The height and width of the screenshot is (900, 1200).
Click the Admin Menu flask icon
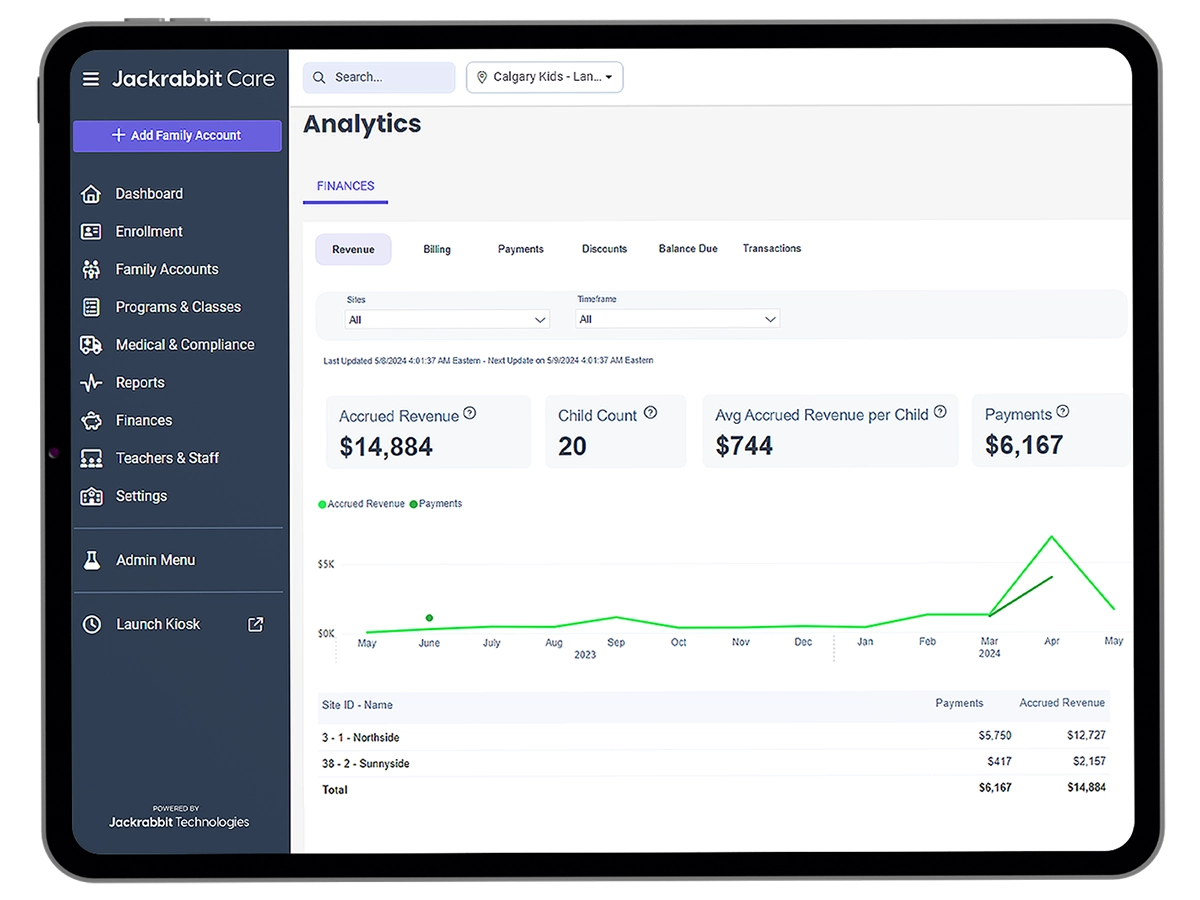[91, 560]
